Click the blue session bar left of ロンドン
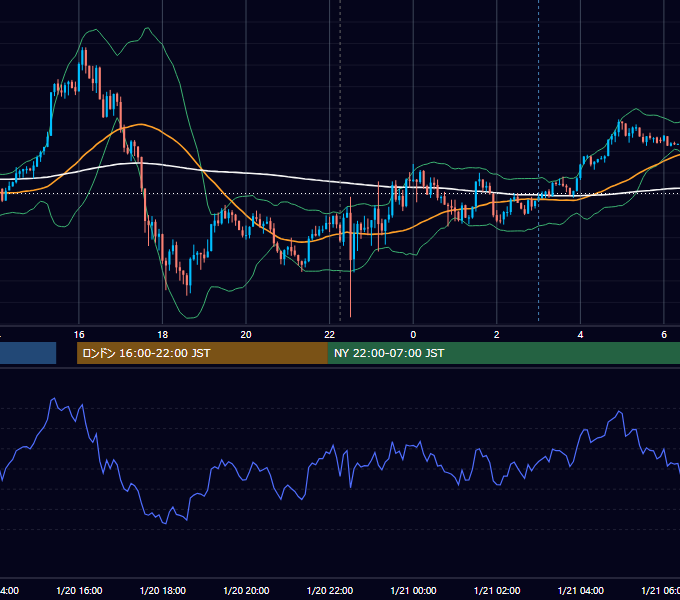The image size is (680, 600). (x=28, y=353)
